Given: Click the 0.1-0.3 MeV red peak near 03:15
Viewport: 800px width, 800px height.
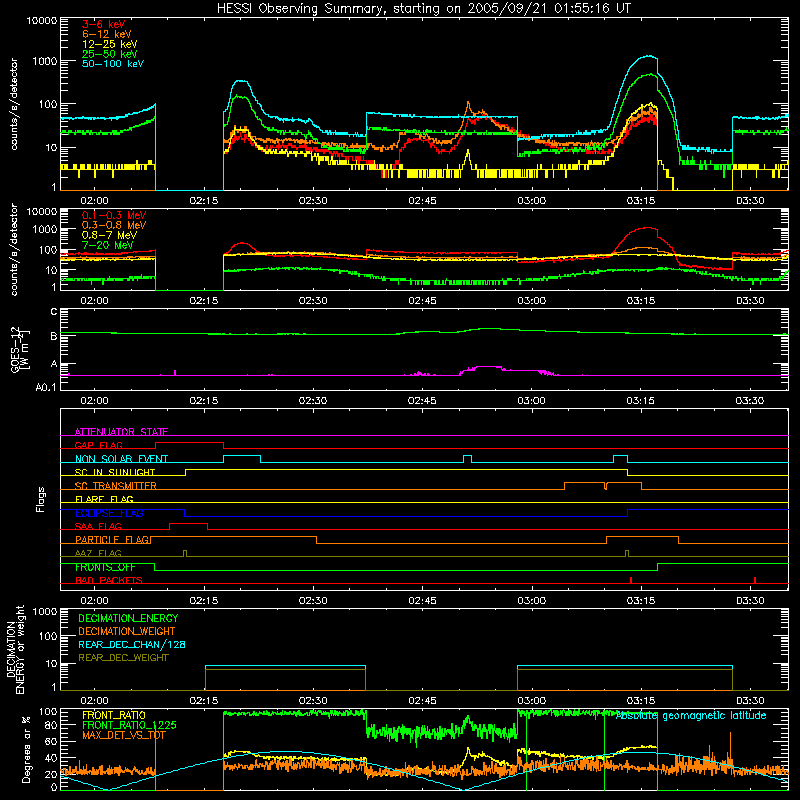Looking at the screenshot, I should point(647,228).
